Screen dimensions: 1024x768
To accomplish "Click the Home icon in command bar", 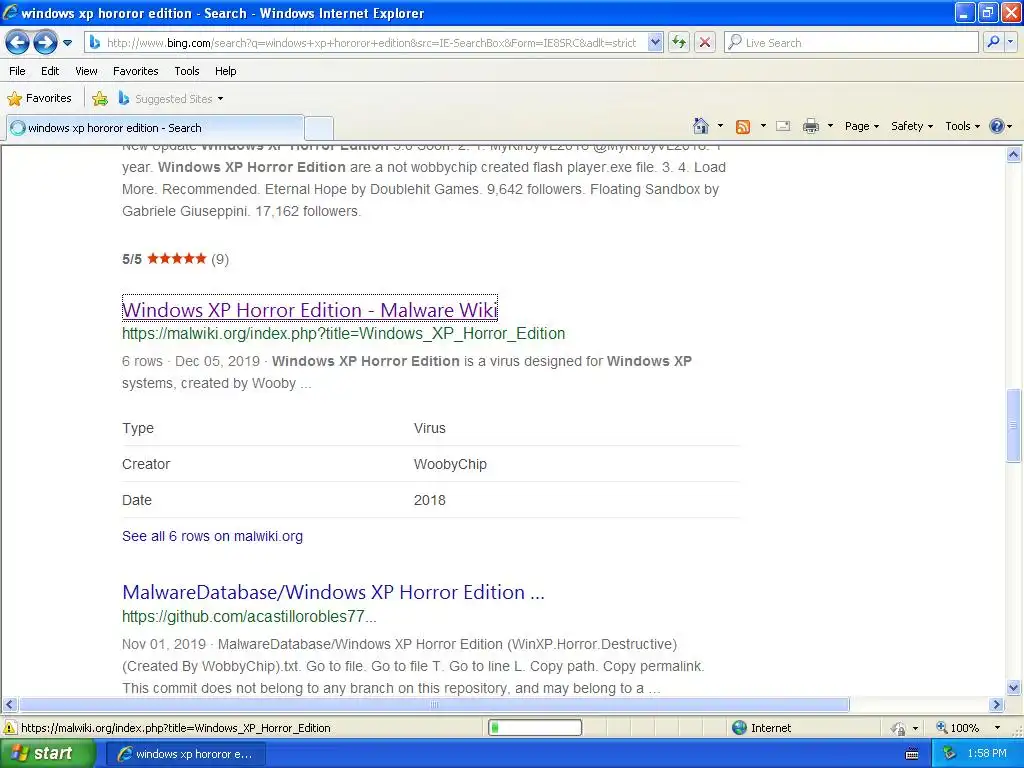I will [701, 126].
